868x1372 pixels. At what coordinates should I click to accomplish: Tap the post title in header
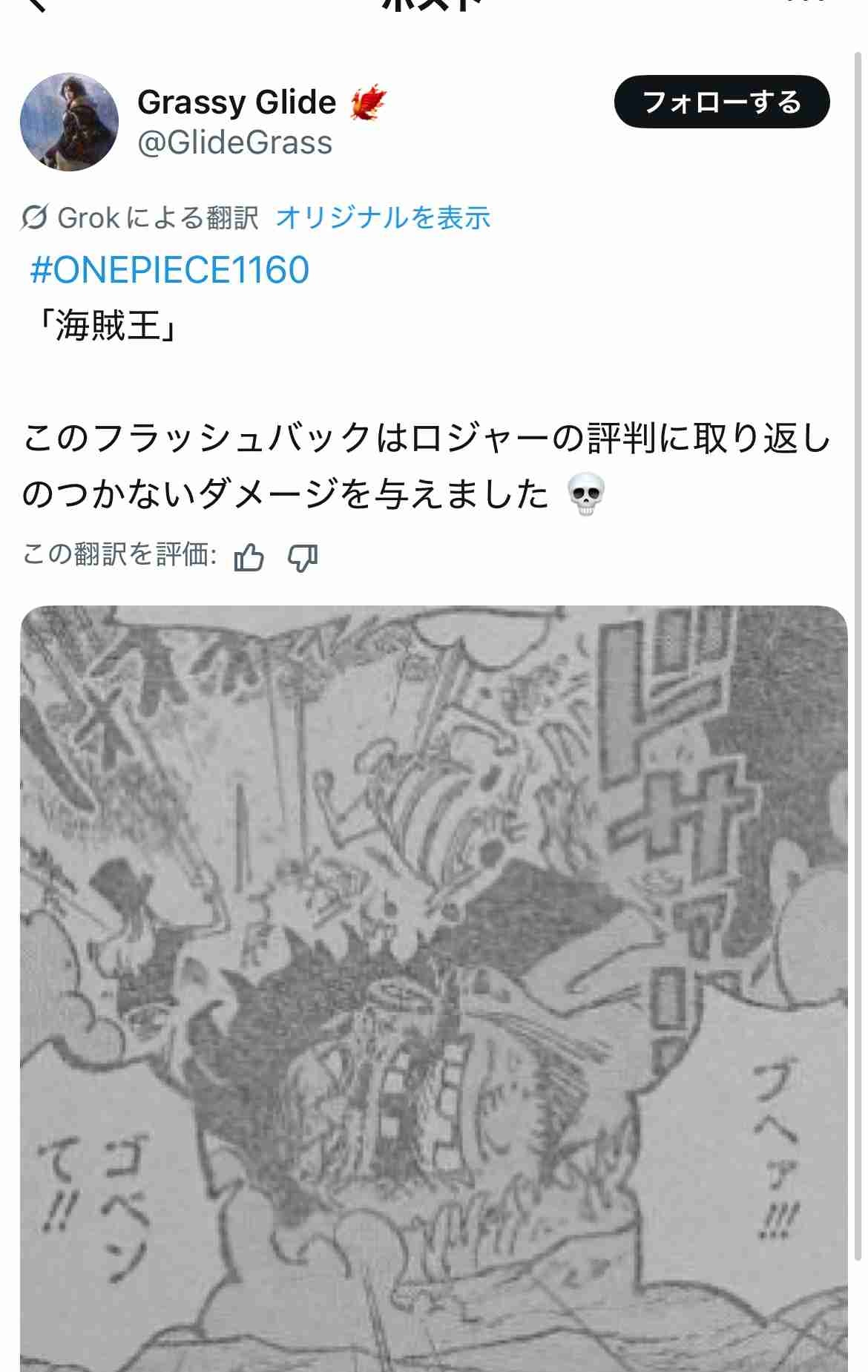click(434, 4)
